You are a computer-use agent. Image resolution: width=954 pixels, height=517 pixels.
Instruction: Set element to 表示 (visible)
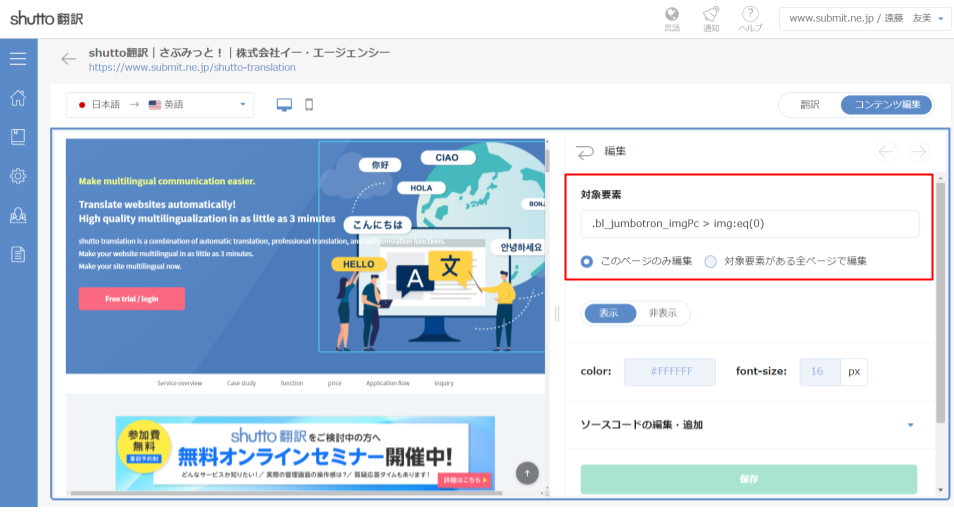click(x=609, y=313)
